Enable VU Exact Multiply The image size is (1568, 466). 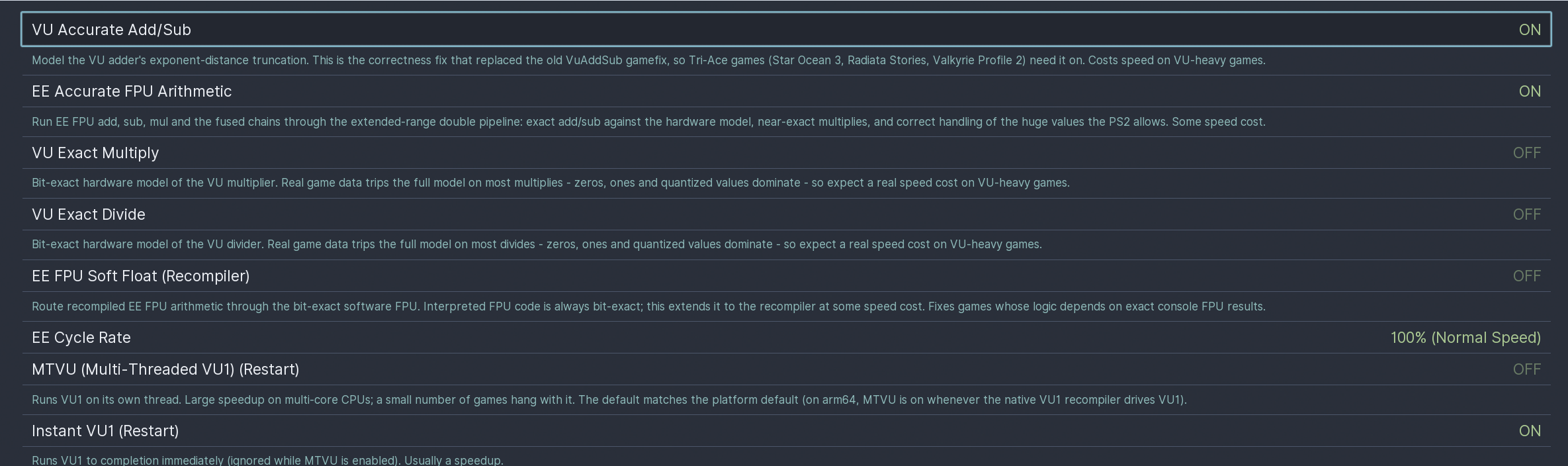coord(786,153)
